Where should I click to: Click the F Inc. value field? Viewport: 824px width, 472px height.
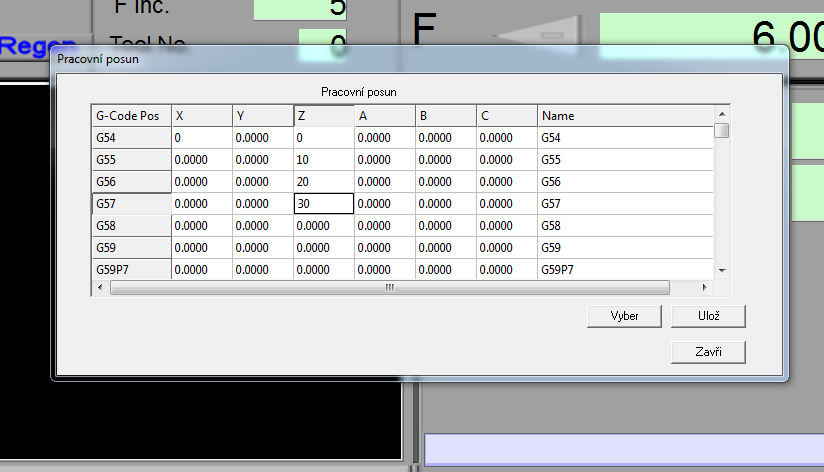pos(300,9)
